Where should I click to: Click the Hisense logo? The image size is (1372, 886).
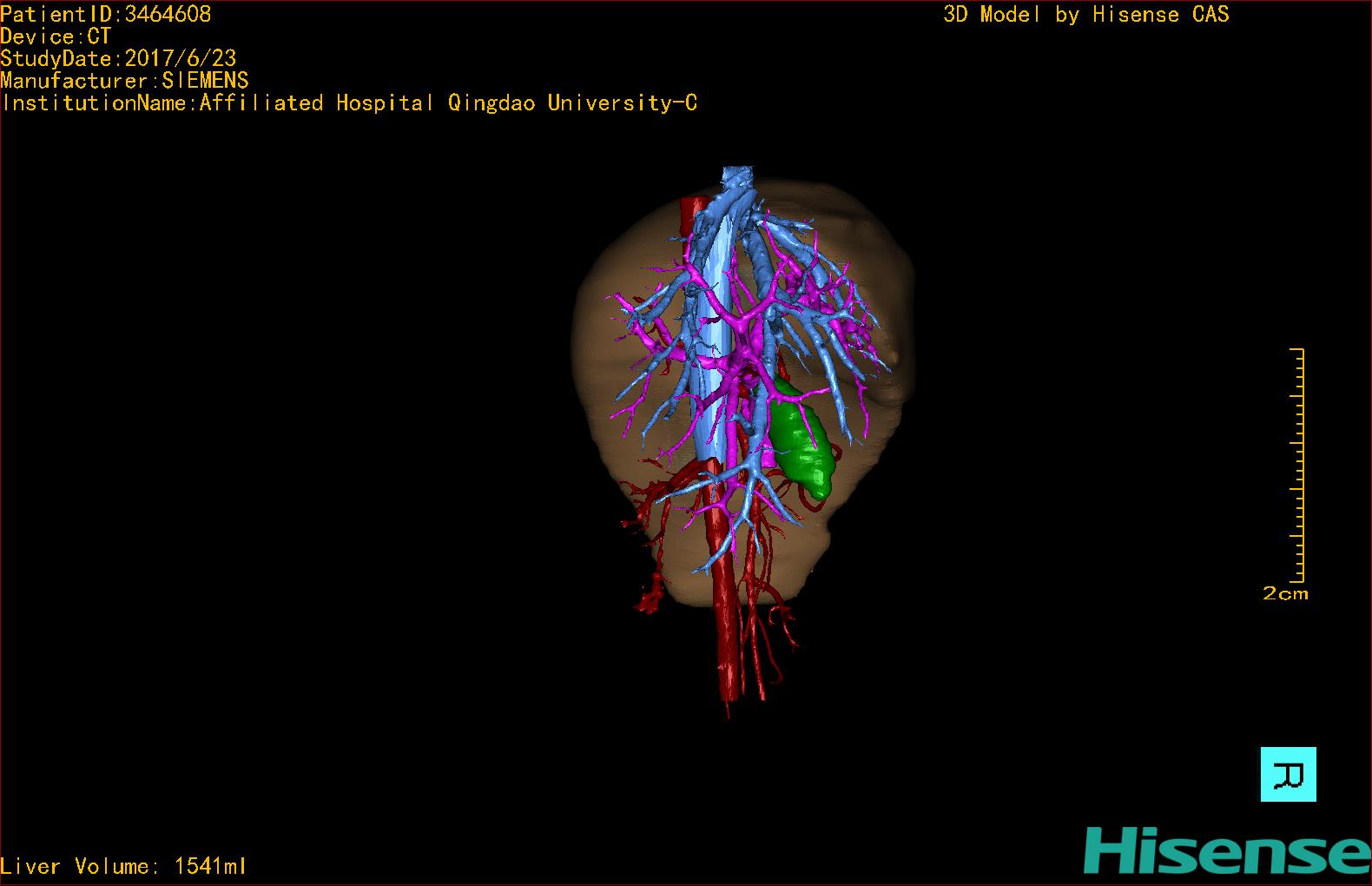1228,850
